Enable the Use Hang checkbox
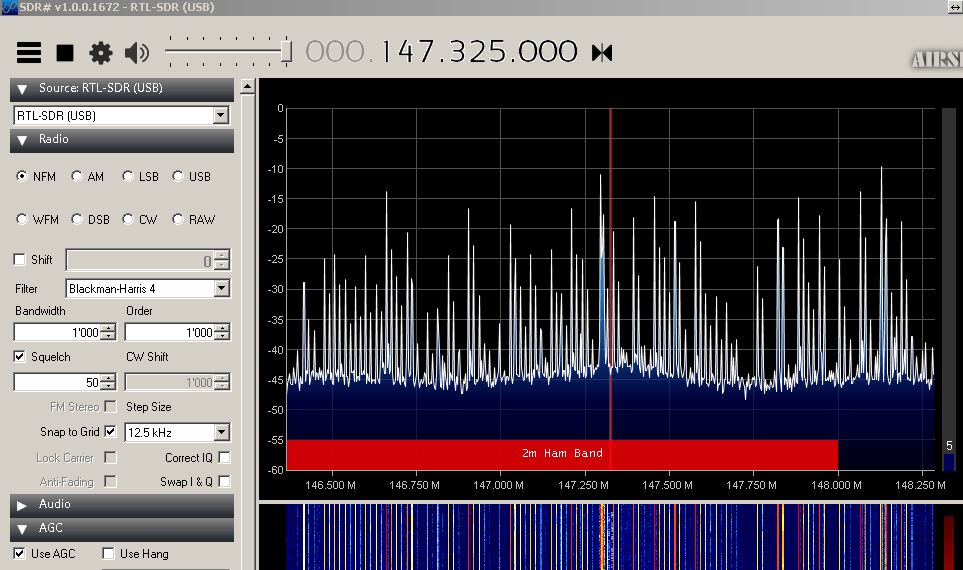 [x=108, y=553]
